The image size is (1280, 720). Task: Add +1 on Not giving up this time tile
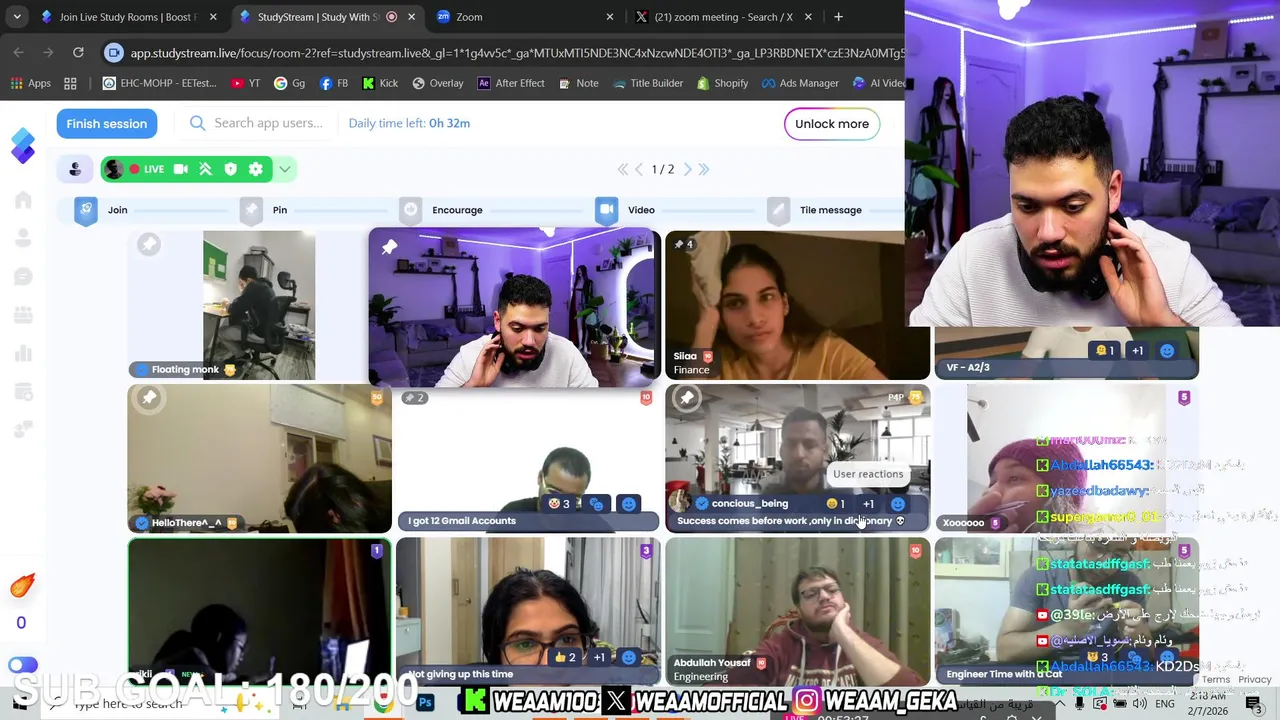[x=599, y=657]
